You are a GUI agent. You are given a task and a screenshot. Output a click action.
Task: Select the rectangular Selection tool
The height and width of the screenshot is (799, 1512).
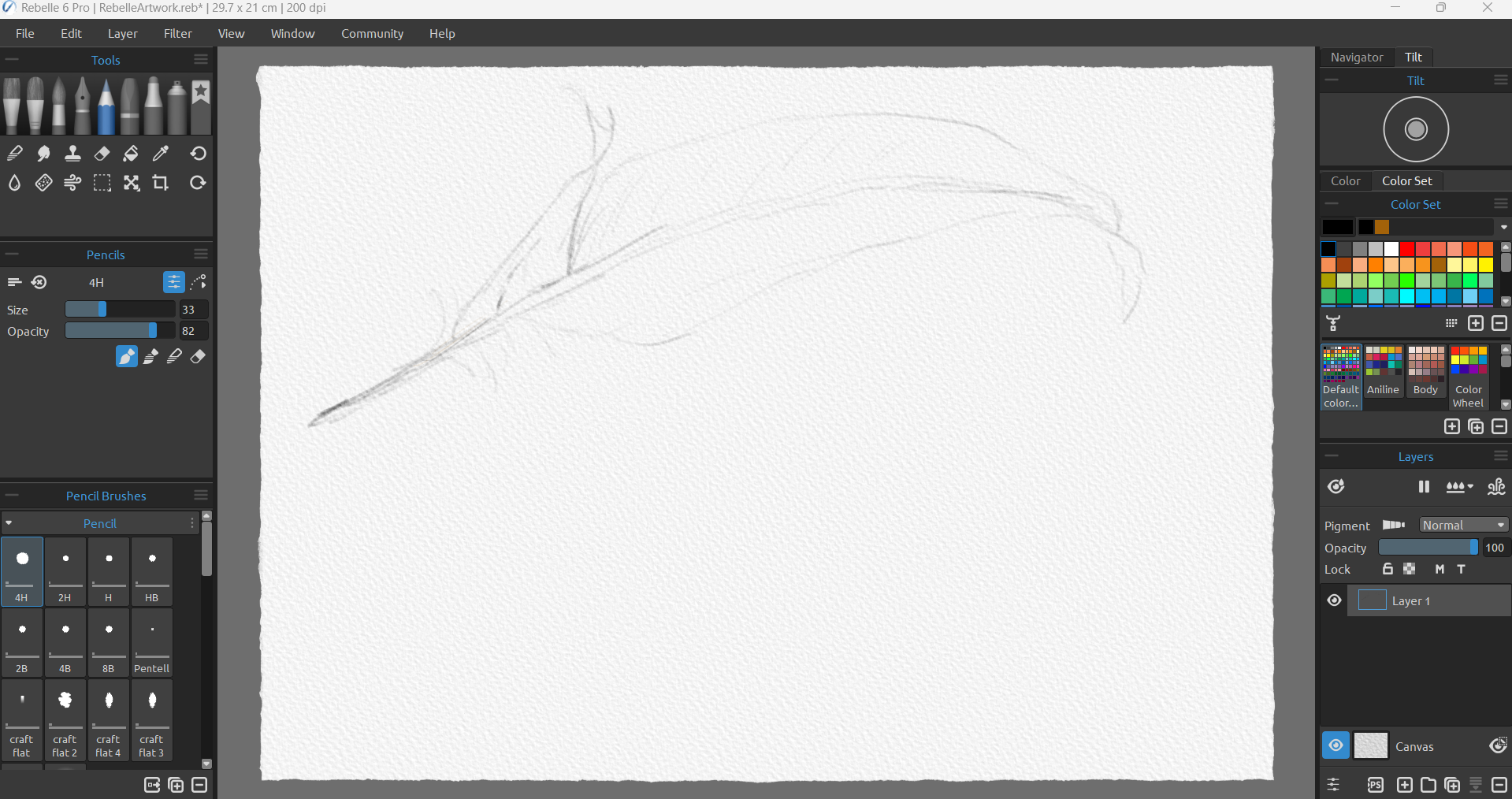tap(102, 183)
